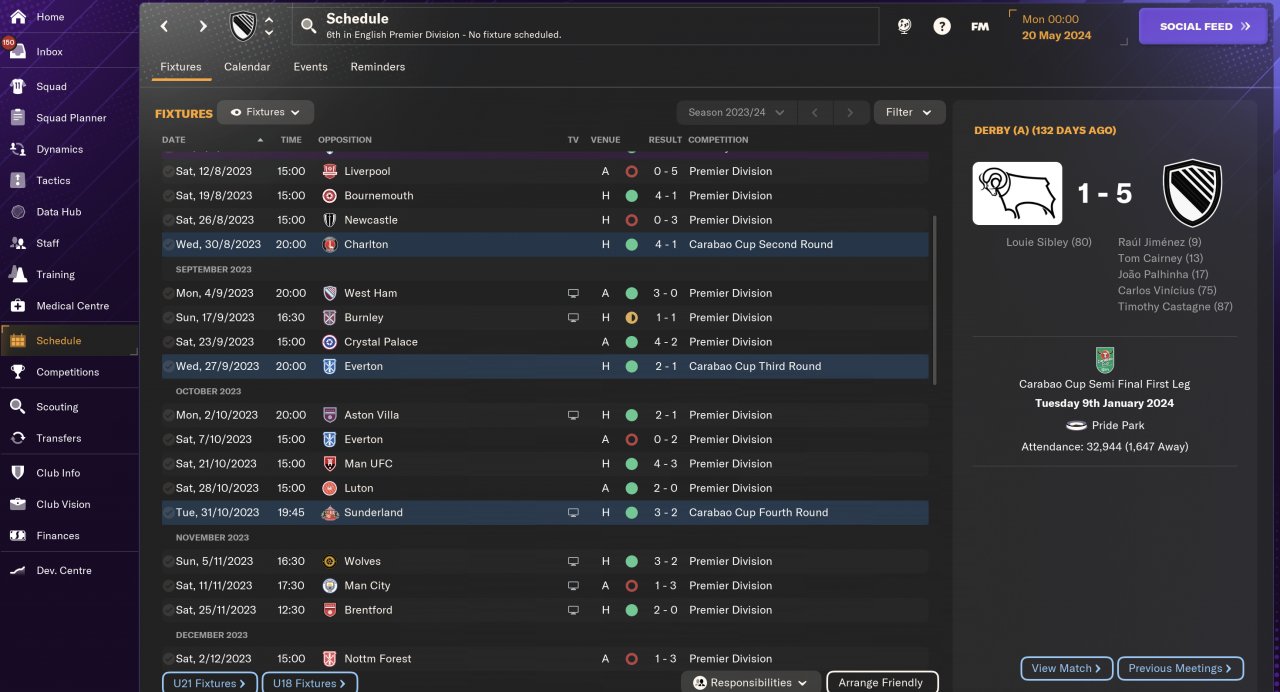Screen dimensions: 1280x692
Task: Click the fixtures list vertical scrollbar
Action: coord(935,300)
